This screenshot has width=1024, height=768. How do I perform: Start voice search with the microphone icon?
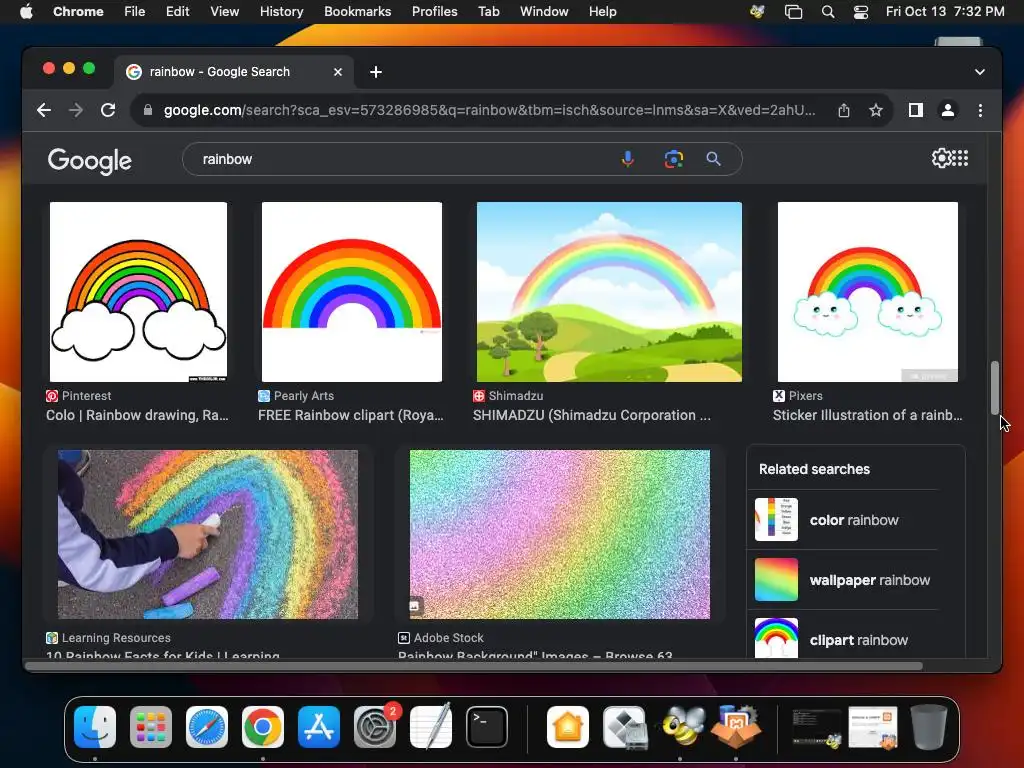point(628,159)
